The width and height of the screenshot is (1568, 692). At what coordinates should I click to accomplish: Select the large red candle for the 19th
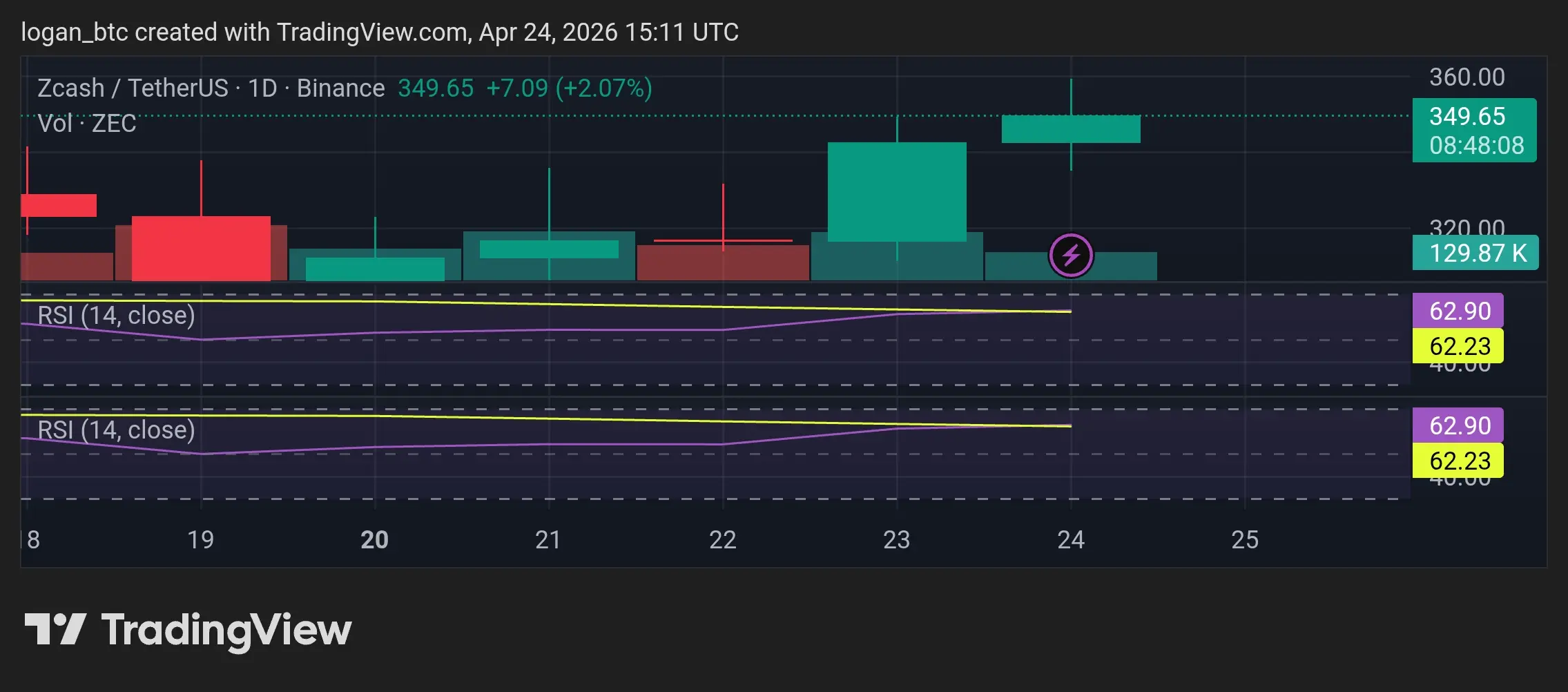(x=201, y=249)
